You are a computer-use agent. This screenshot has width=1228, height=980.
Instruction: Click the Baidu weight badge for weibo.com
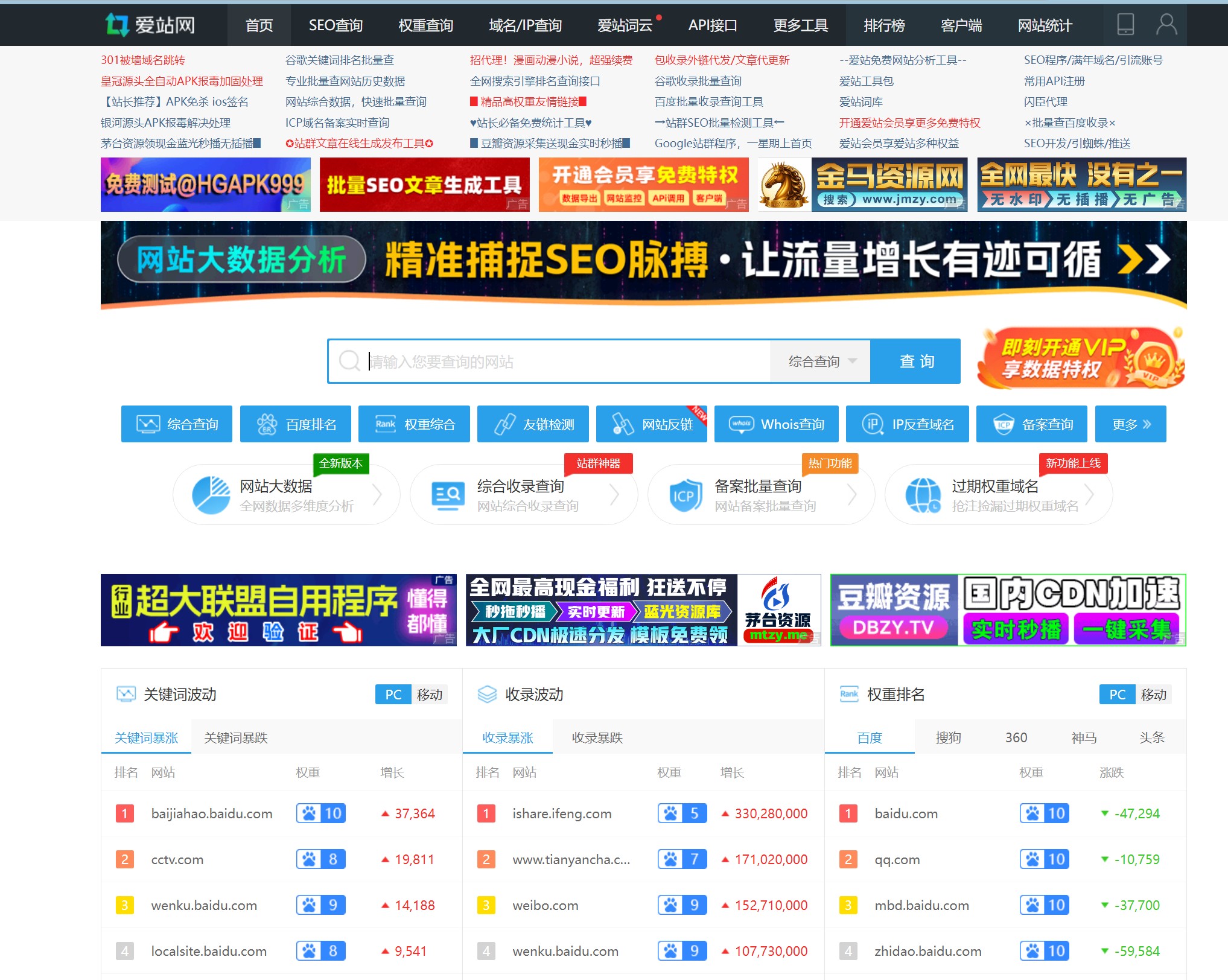682,905
